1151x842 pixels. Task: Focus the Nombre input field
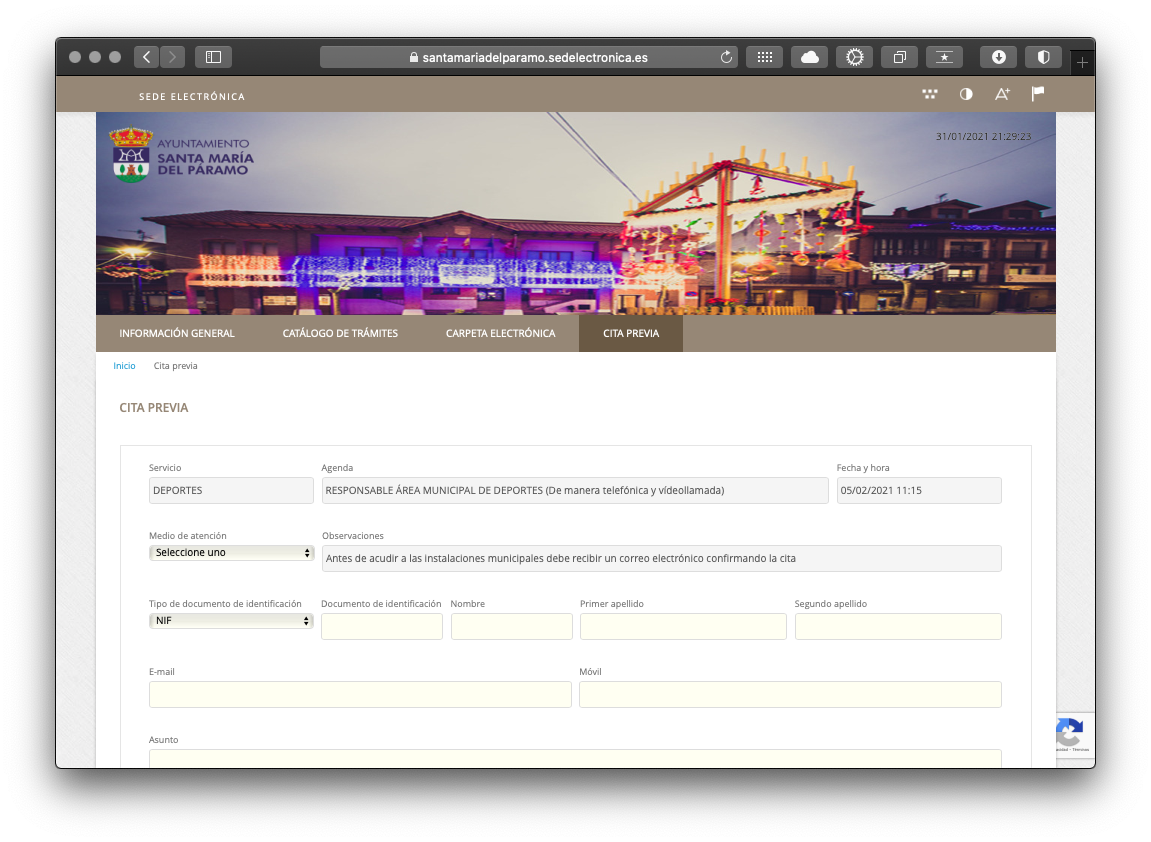(x=512, y=627)
